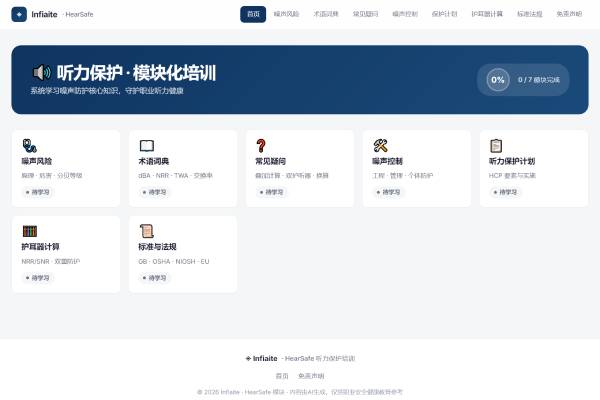Click the Infiaite logo icon in header
Image resolution: width=600 pixels, height=400 pixels.
[x=19, y=15]
